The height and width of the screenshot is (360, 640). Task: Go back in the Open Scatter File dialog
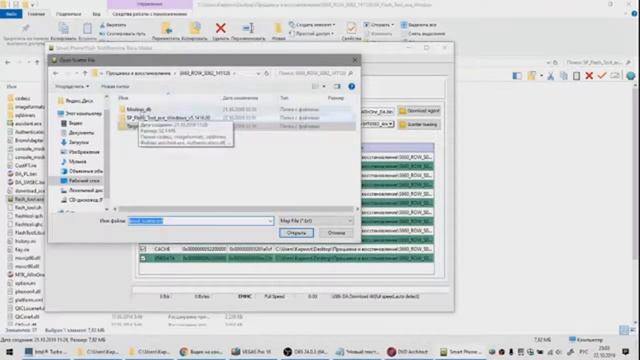56,73
